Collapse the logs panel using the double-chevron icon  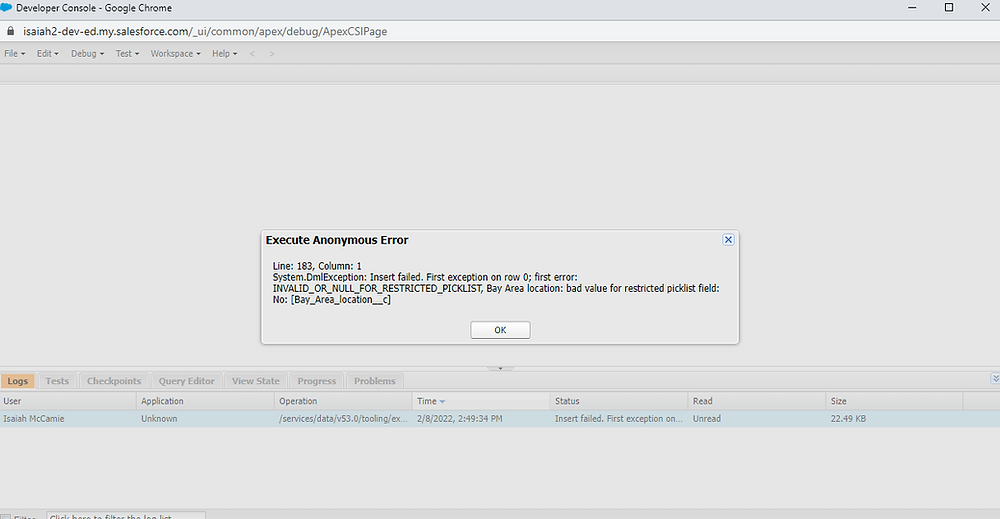995,379
